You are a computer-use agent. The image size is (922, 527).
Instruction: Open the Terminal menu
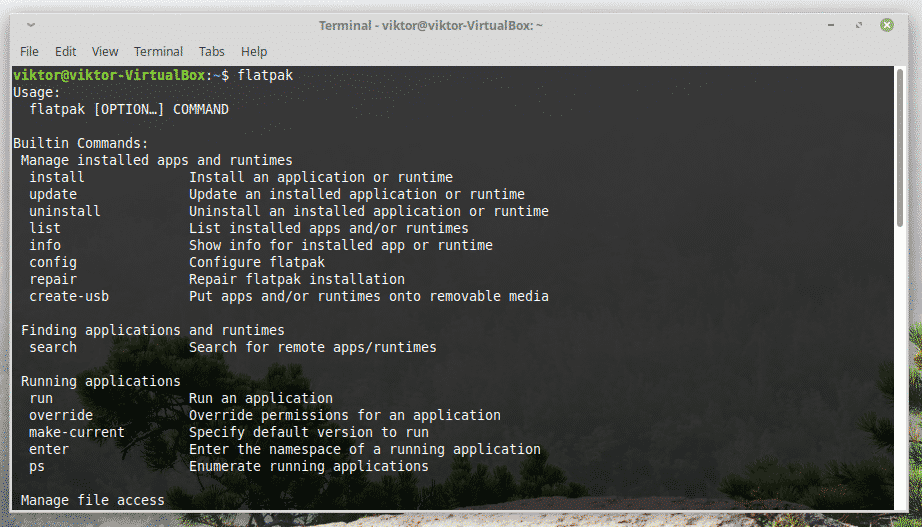158,52
